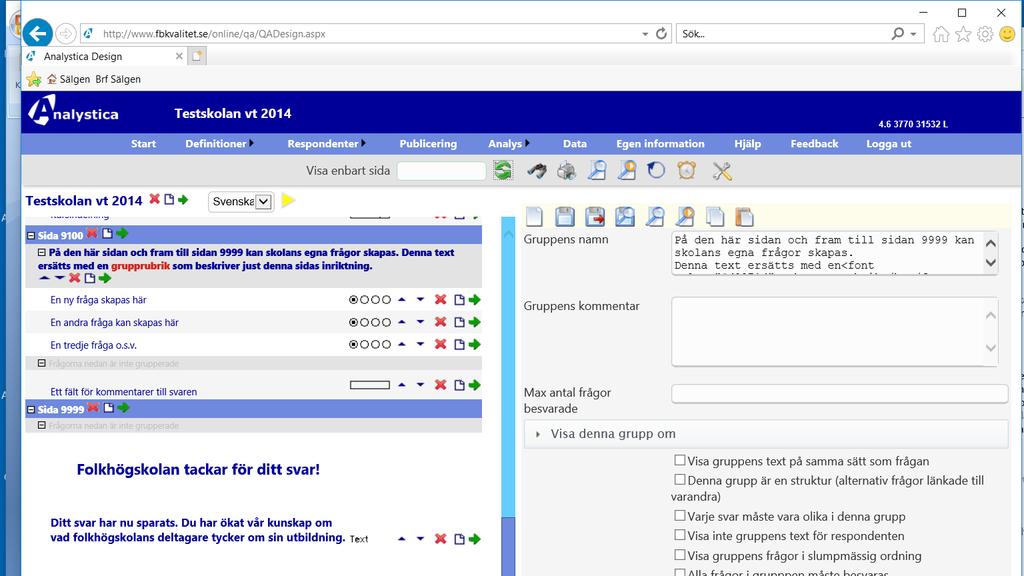Click the magnifier preview icon in gray toolbar
The width and height of the screenshot is (1024, 576).
pyautogui.click(x=596, y=170)
